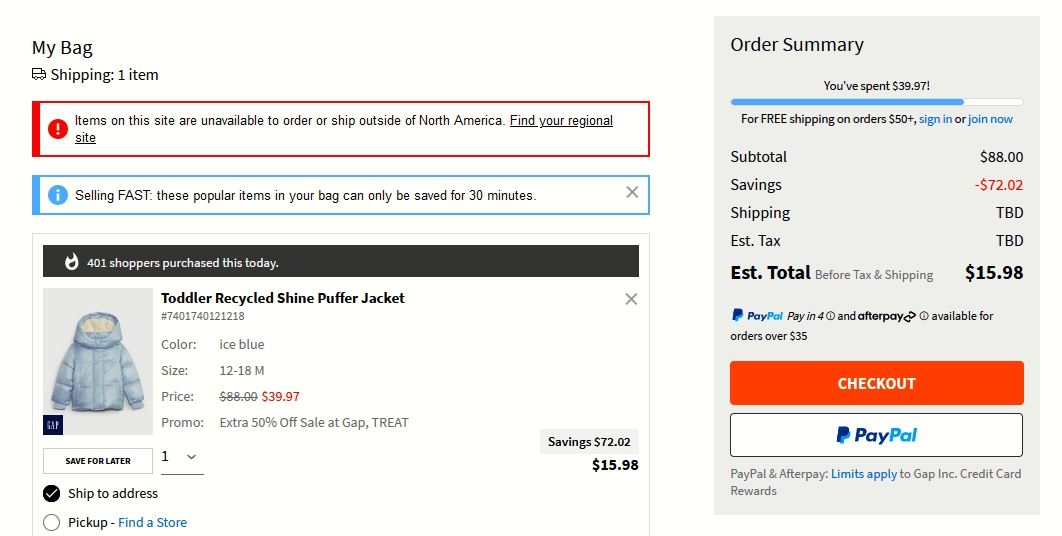Screen dimensions: 1062x536
Task: Dismiss the Selling FAST notification
Action: click(632, 192)
